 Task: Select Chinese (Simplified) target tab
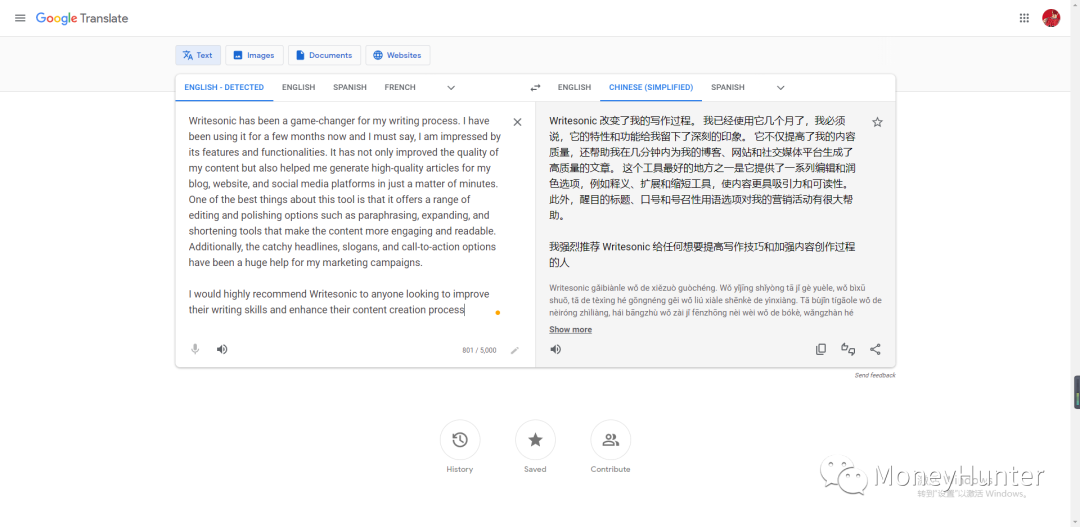[651, 87]
